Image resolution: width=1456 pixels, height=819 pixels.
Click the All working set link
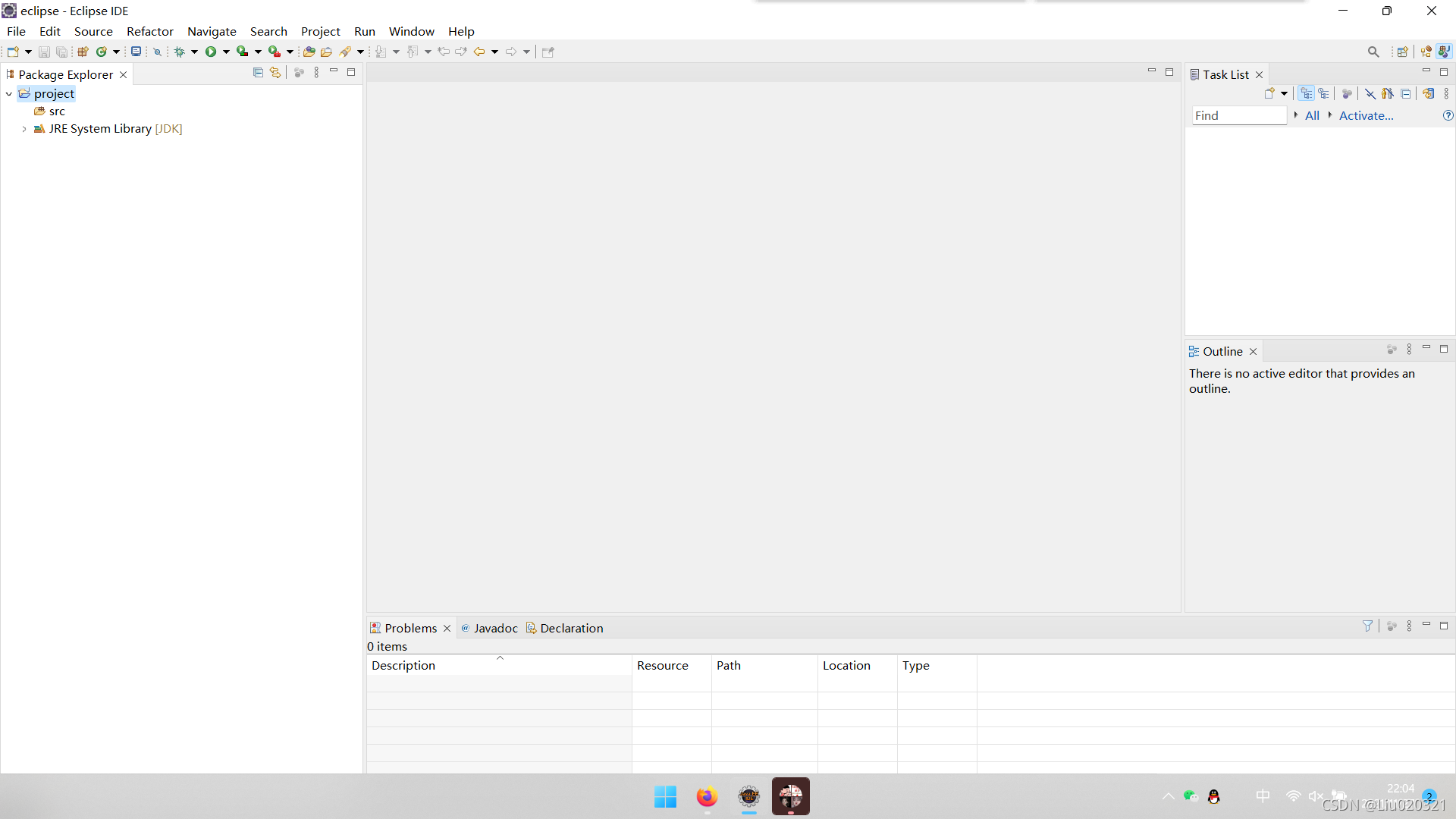(1312, 115)
